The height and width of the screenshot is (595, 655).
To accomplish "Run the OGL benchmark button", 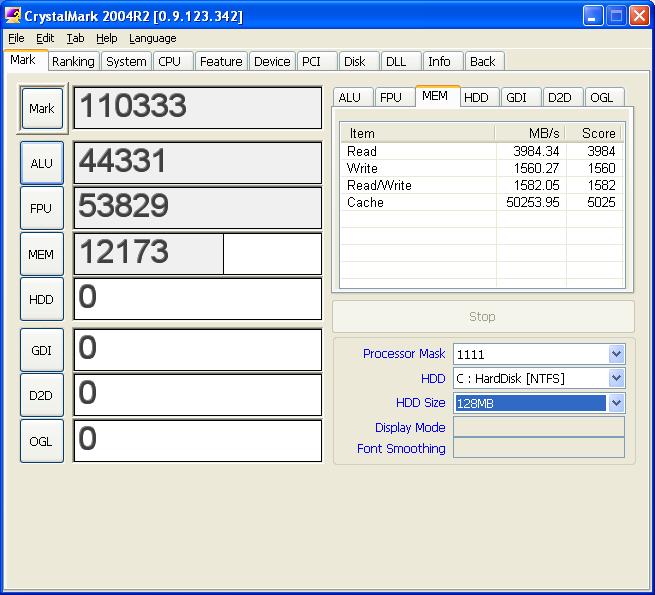I will click(x=42, y=441).
